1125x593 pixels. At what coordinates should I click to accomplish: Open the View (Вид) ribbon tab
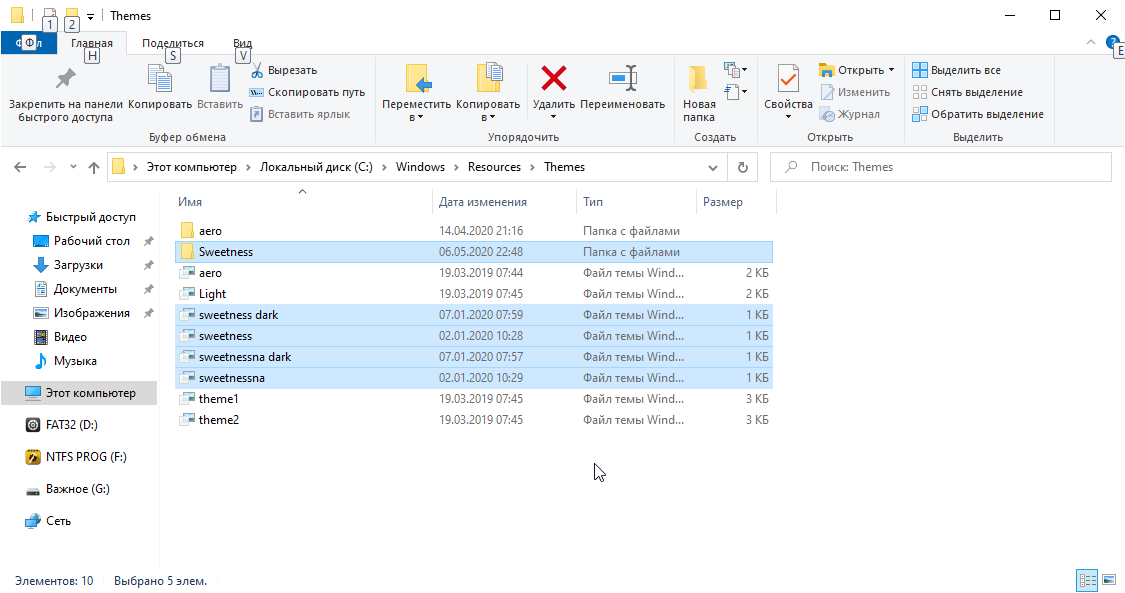tap(242, 43)
